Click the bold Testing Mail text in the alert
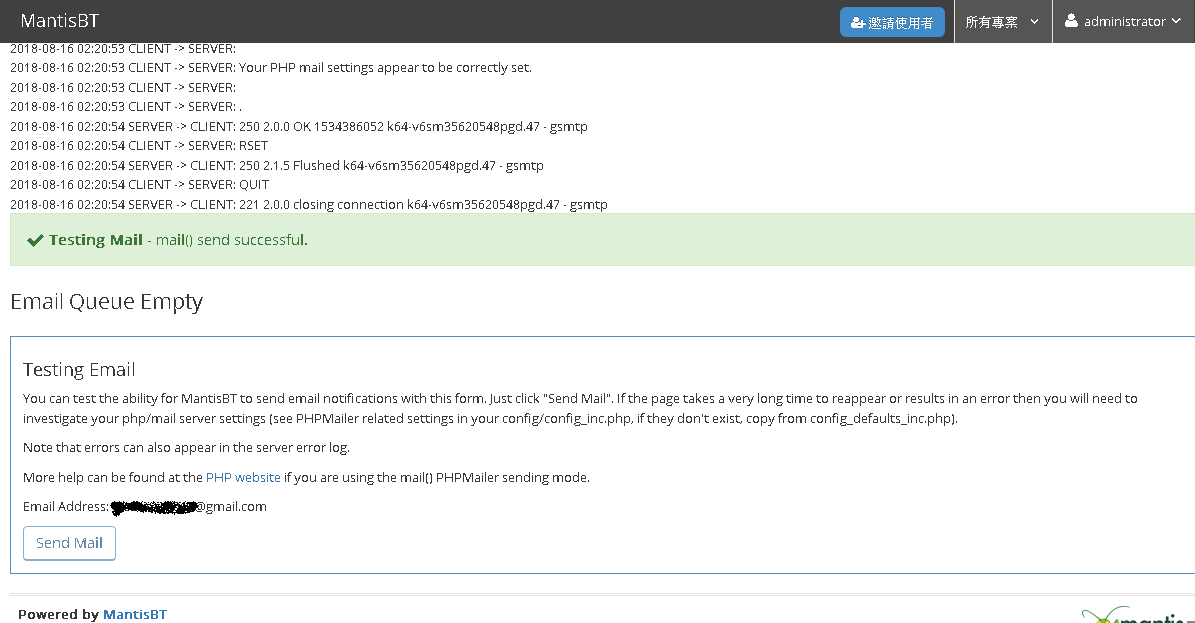Image resolution: width=1195 pixels, height=623 pixels. click(x=96, y=240)
